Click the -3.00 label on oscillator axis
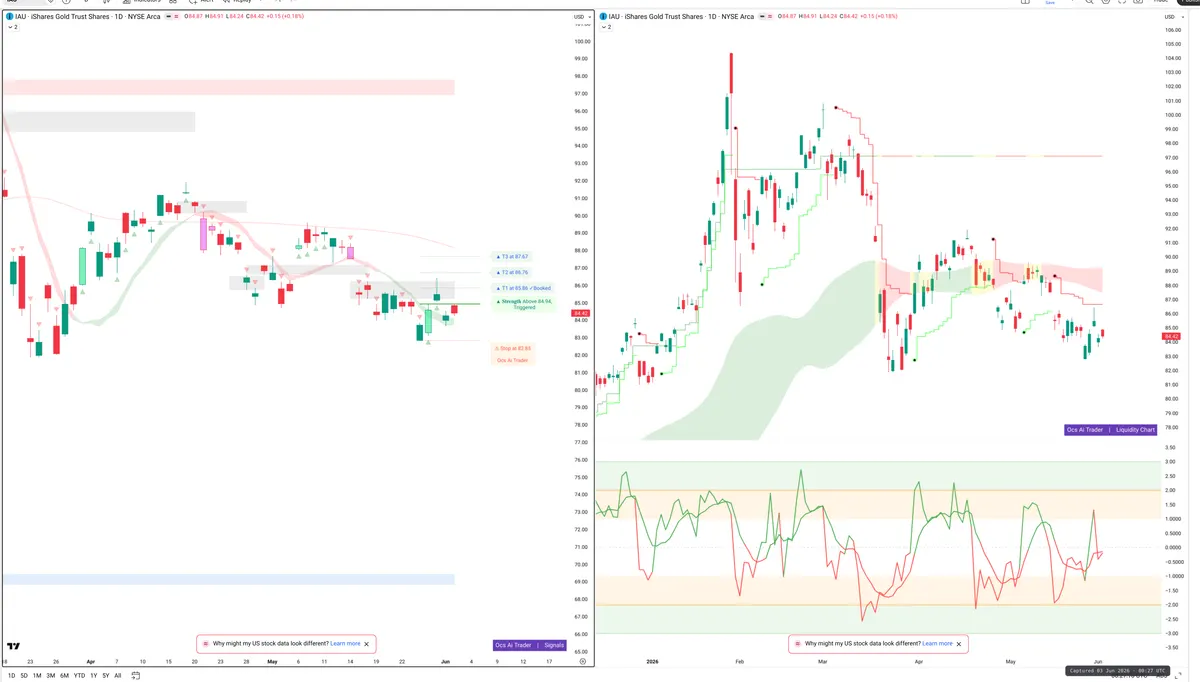Screen dimensions: 1200x682 pyautogui.click(x=1171, y=633)
